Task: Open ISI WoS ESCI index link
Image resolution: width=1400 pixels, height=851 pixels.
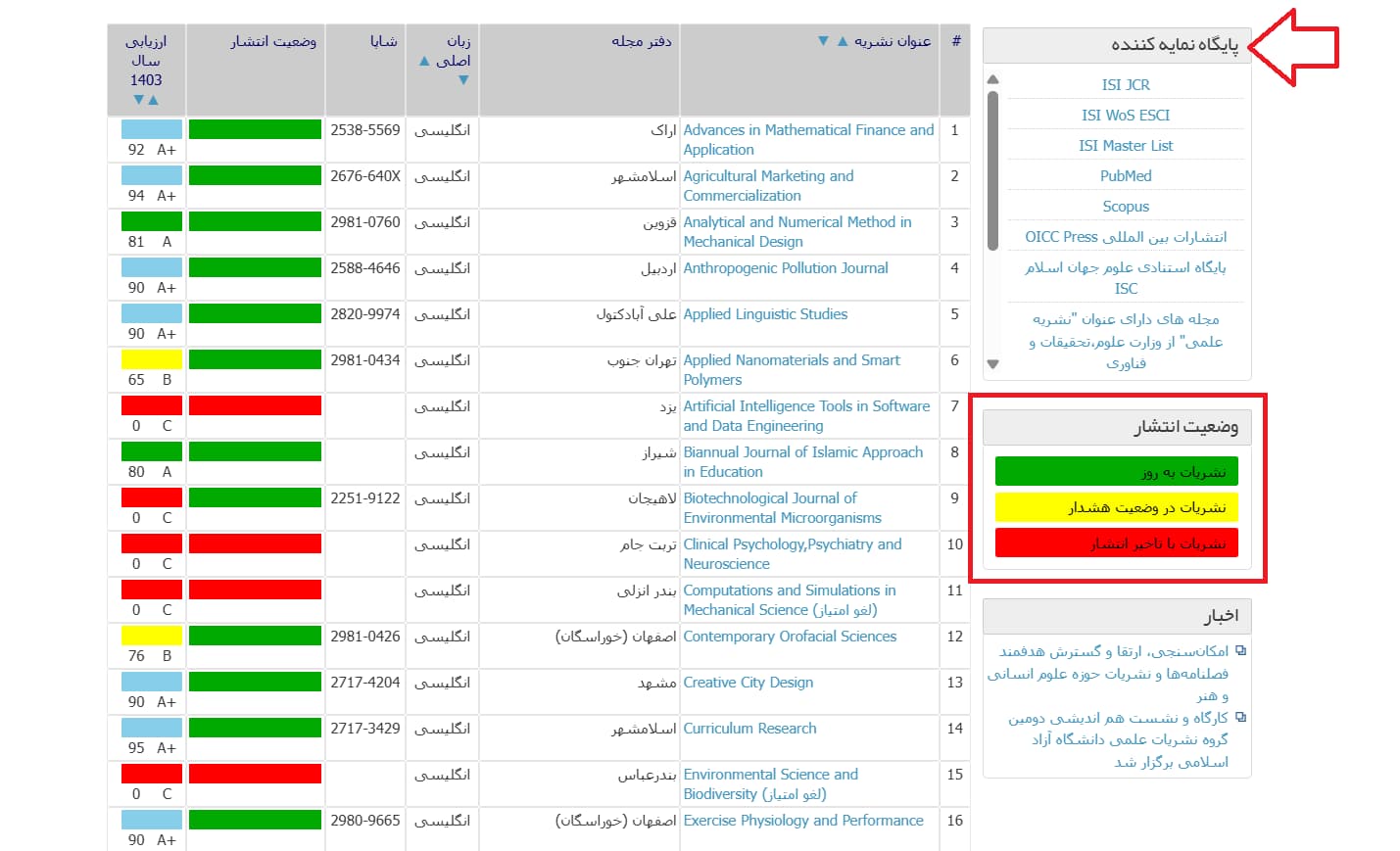Action: point(1126,116)
